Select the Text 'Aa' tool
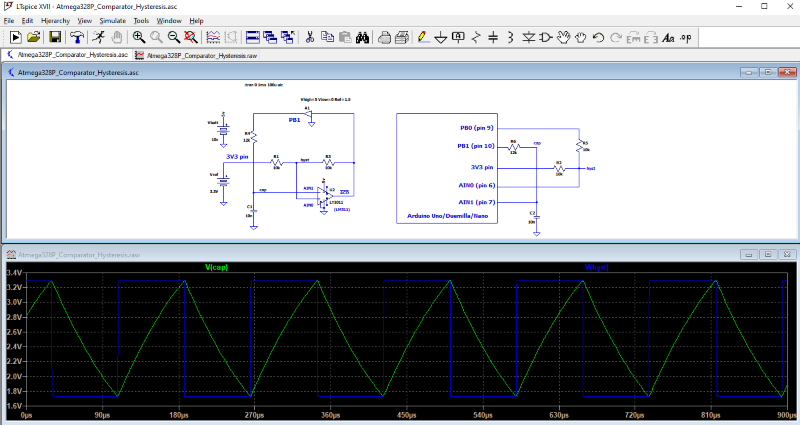The width and height of the screenshot is (800, 425). [x=668, y=37]
